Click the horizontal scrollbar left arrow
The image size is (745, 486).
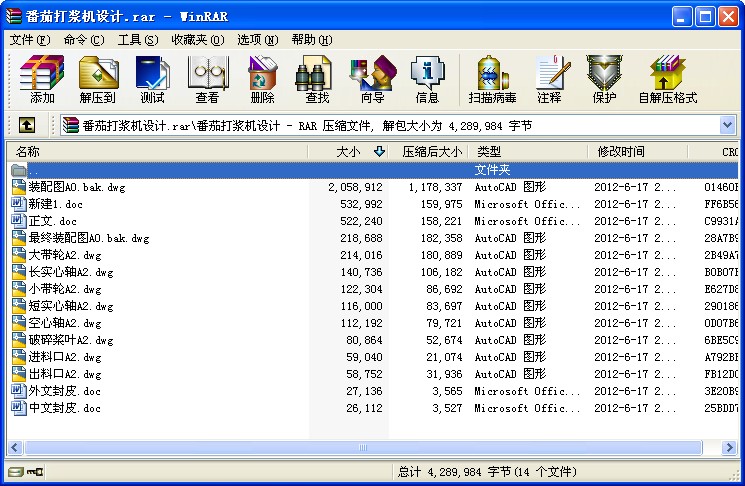click(x=14, y=448)
